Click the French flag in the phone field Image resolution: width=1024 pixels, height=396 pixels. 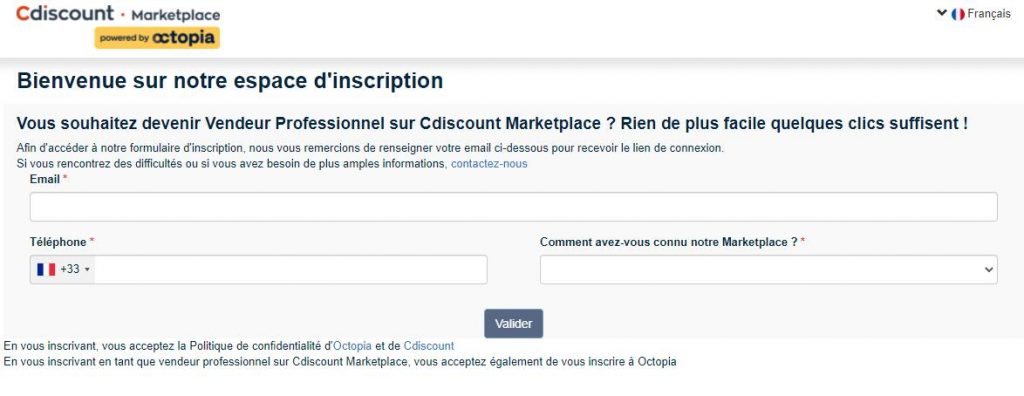pyautogui.click(x=46, y=269)
